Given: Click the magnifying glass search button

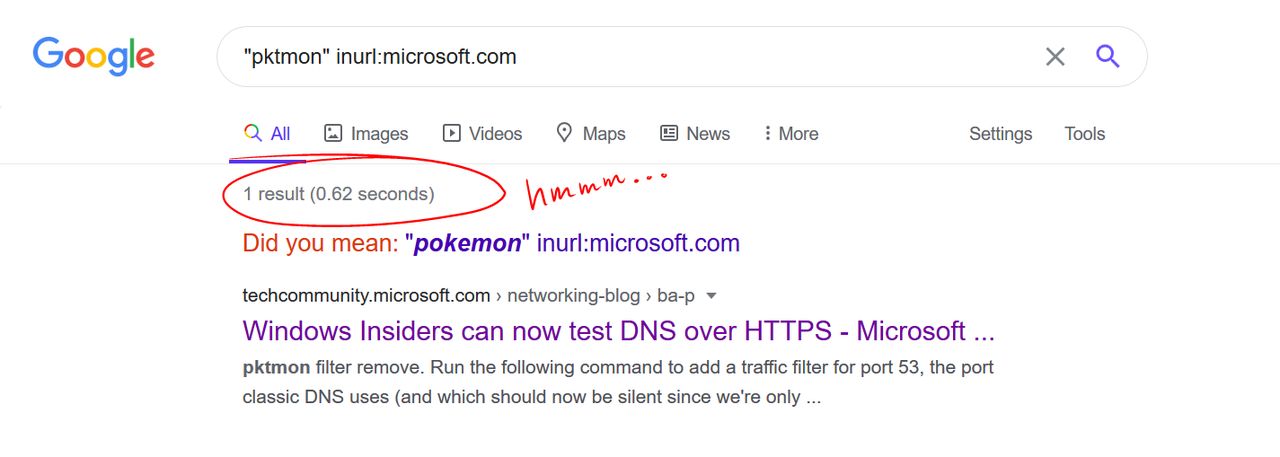Looking at the screenshot, I should pos(1107,56).
